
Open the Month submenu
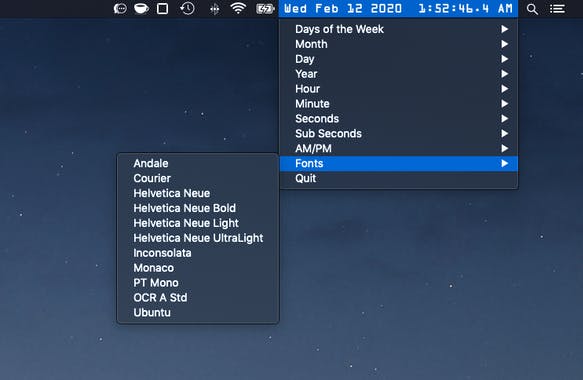click(399, 44)
